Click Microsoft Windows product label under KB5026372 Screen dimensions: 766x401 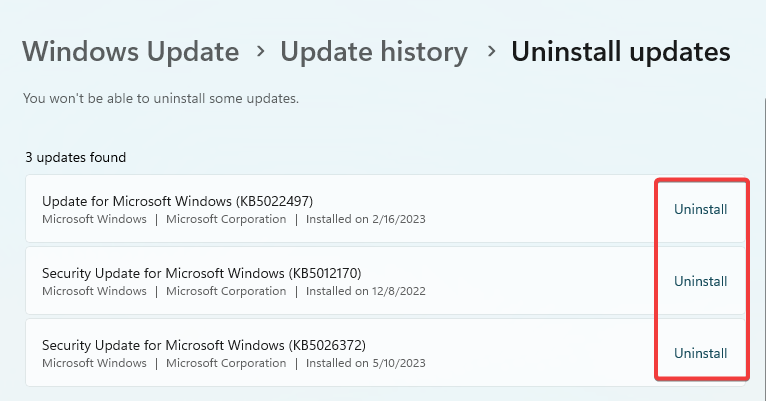click(x=94, y=363)
